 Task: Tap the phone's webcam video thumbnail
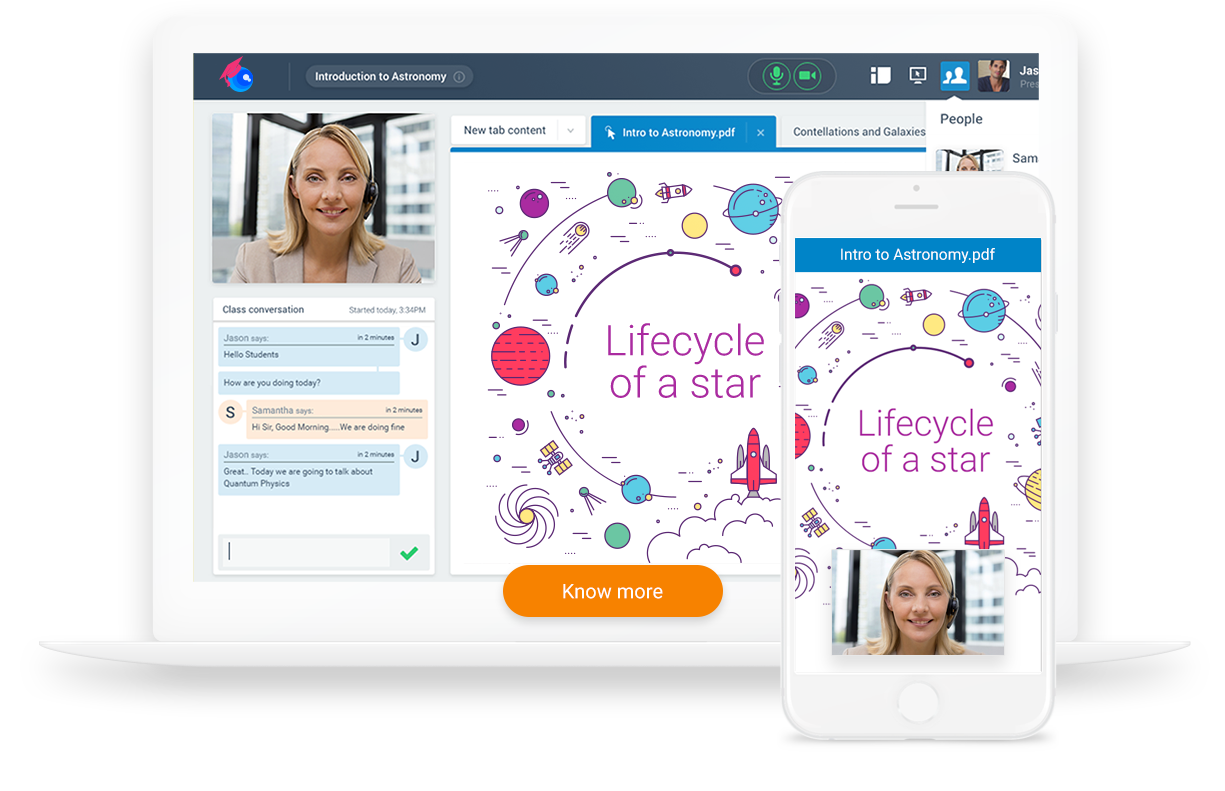[x=917, y=602]
